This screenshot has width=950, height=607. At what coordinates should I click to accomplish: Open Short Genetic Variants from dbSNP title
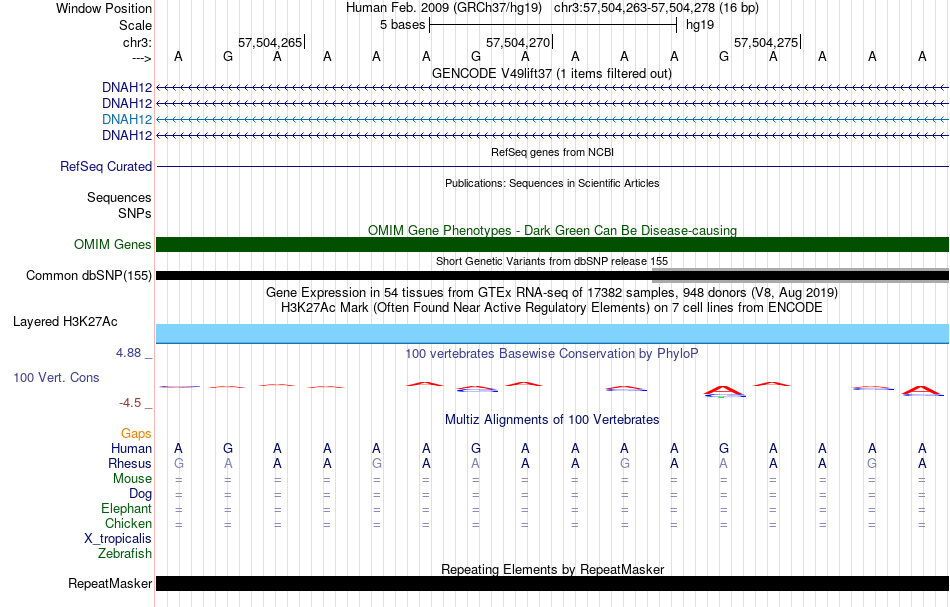click(x=552, y=261)
